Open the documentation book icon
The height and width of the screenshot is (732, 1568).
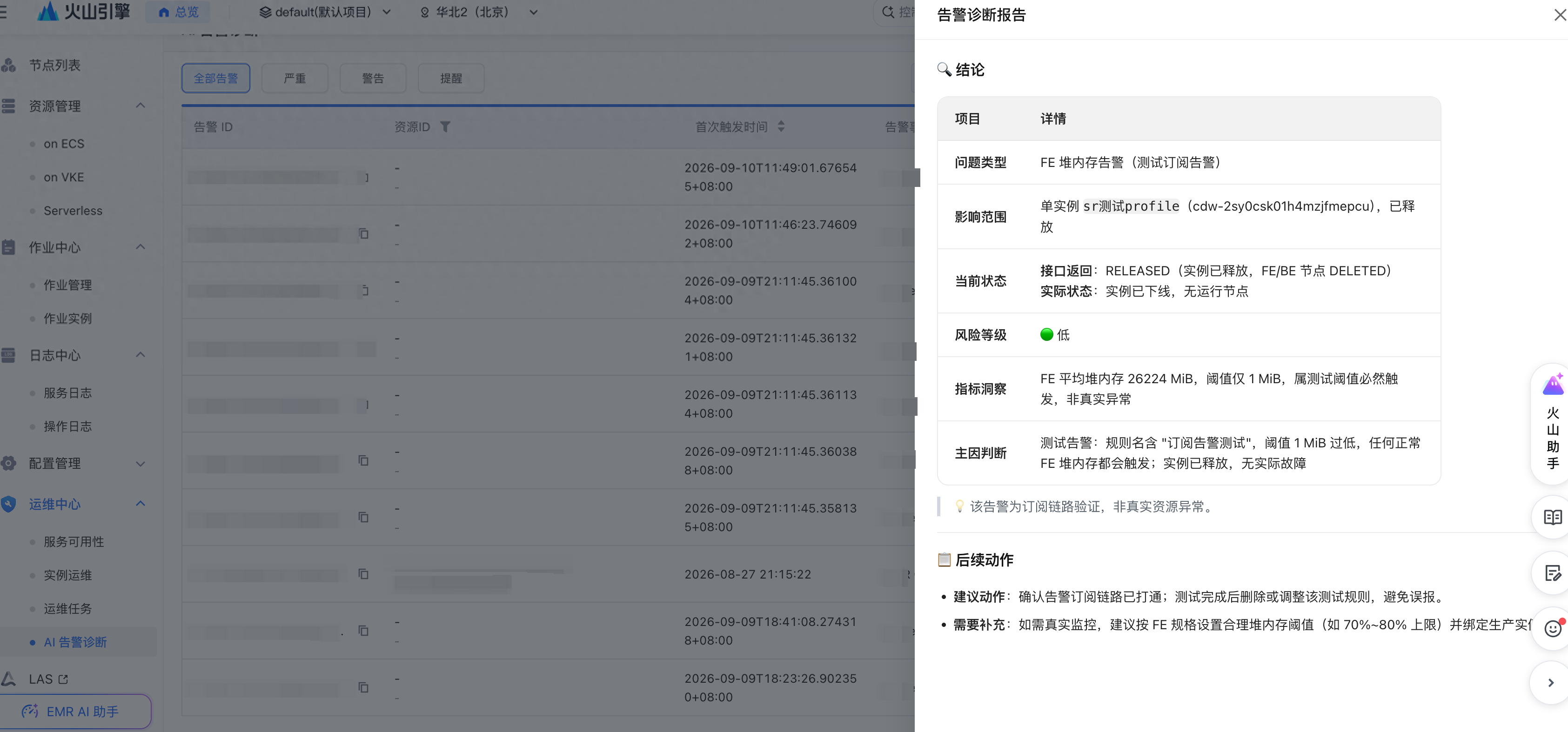coord(1553,517)
